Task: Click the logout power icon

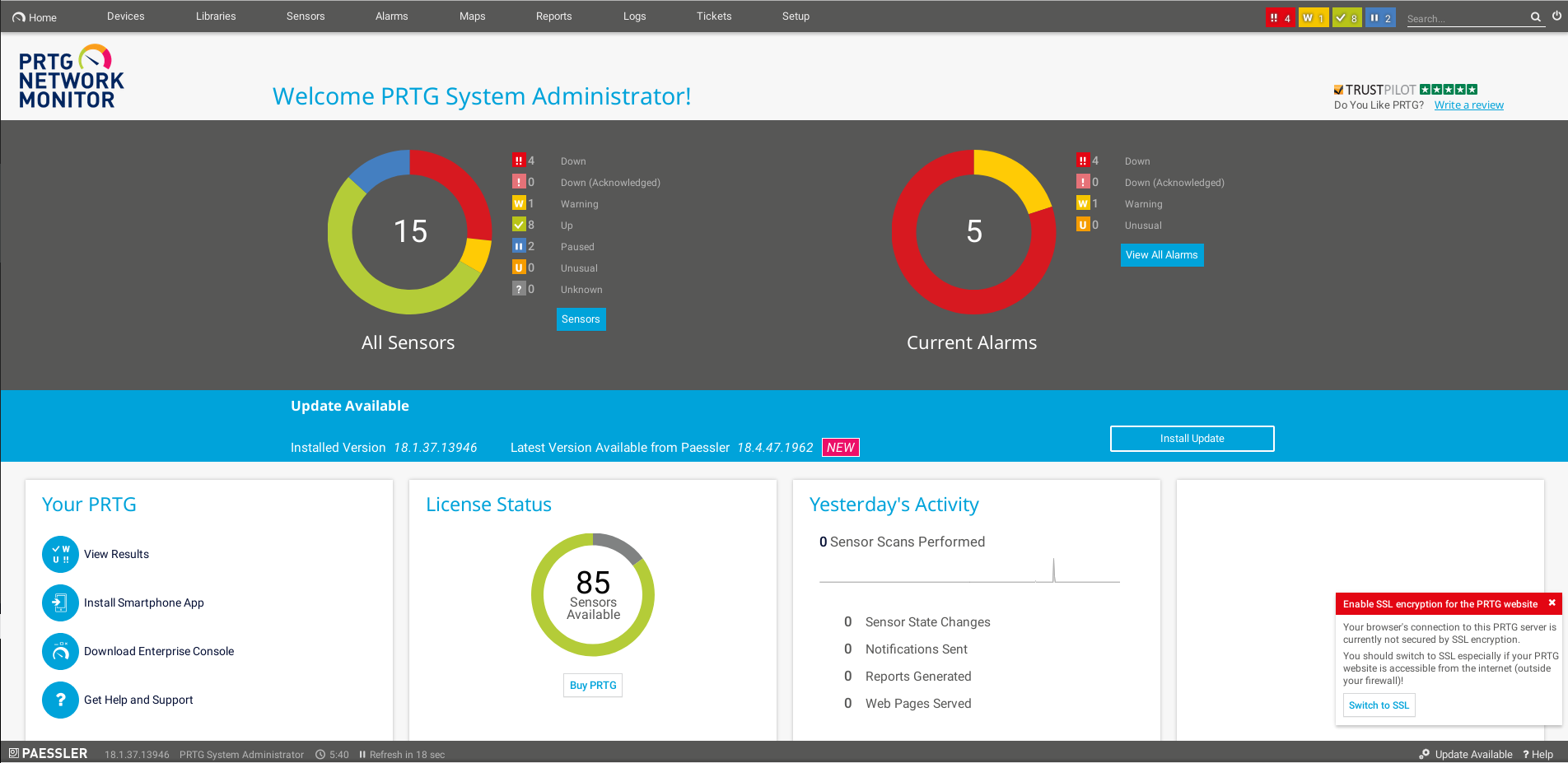Action: pos(1556,16)
